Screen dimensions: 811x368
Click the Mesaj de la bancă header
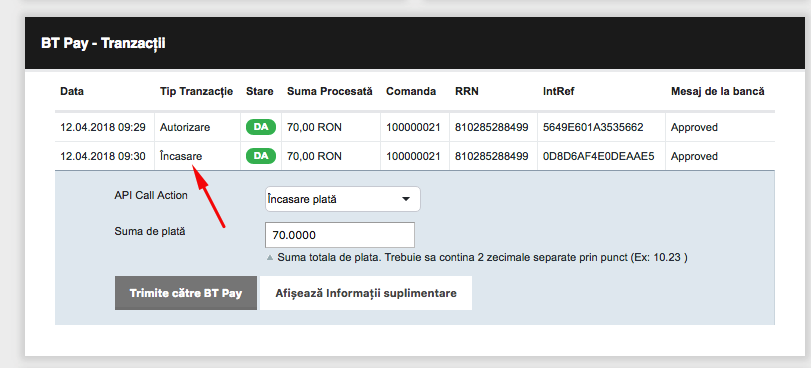[x=717, y=92]
